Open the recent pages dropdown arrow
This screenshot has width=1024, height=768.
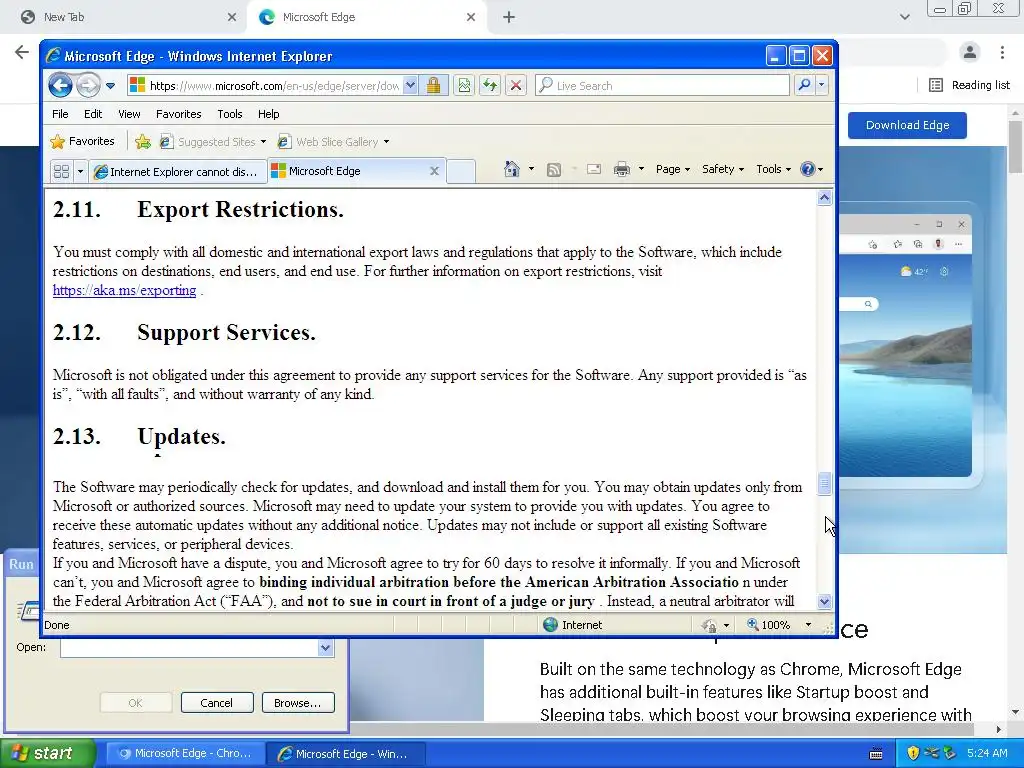point(110,86)
